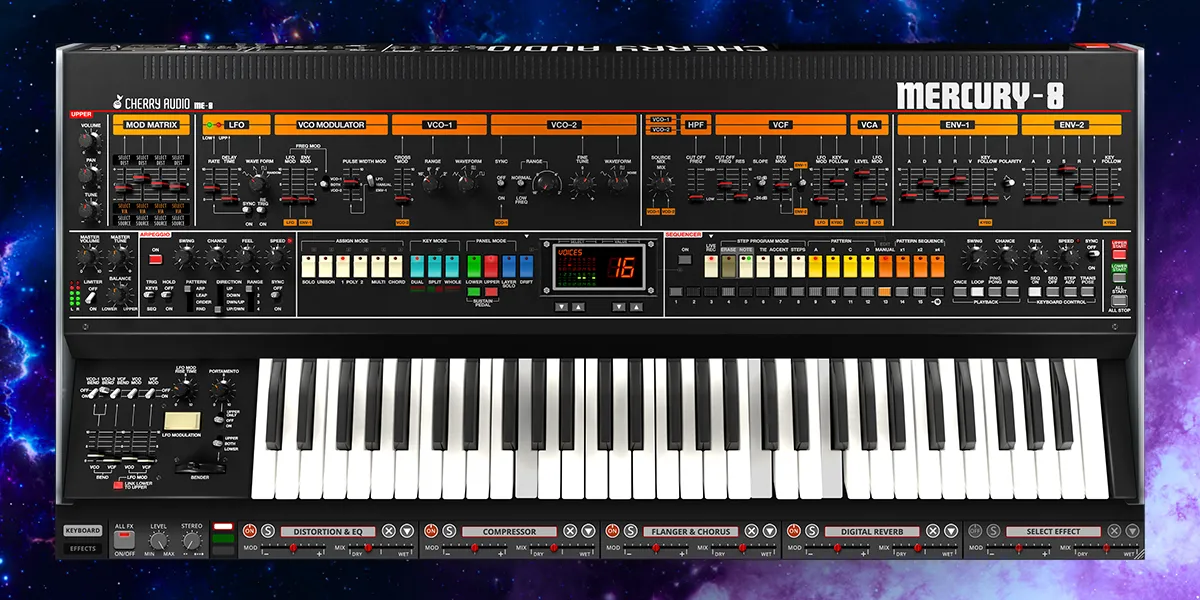Select the Split key mode button
Image resolution: width=1200 pixels, height=600 pixels.
pos(432,267)
